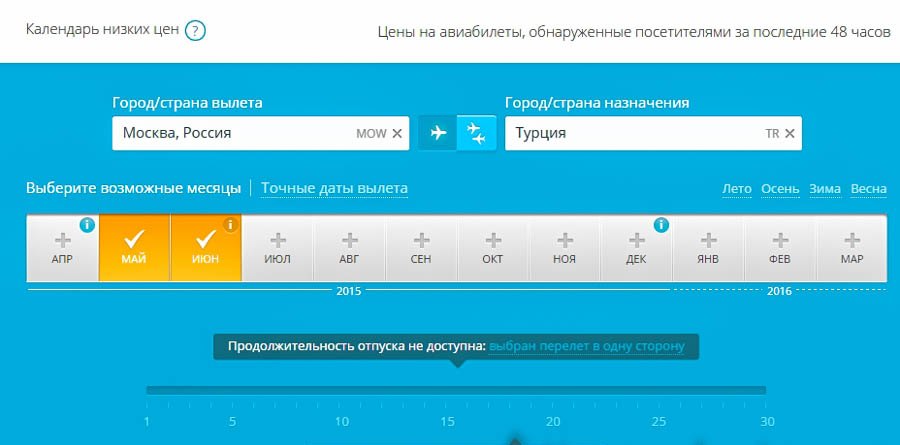Add НОЯ month to selection
Screen dimensions: 900x445
(565, 248)
